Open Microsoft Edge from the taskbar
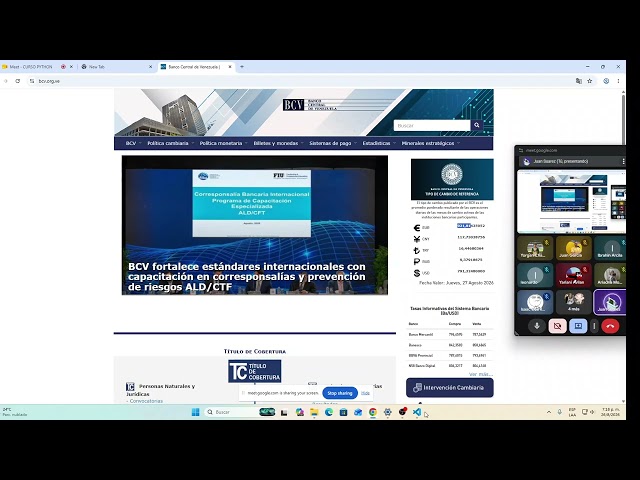 tap(329, 412)
